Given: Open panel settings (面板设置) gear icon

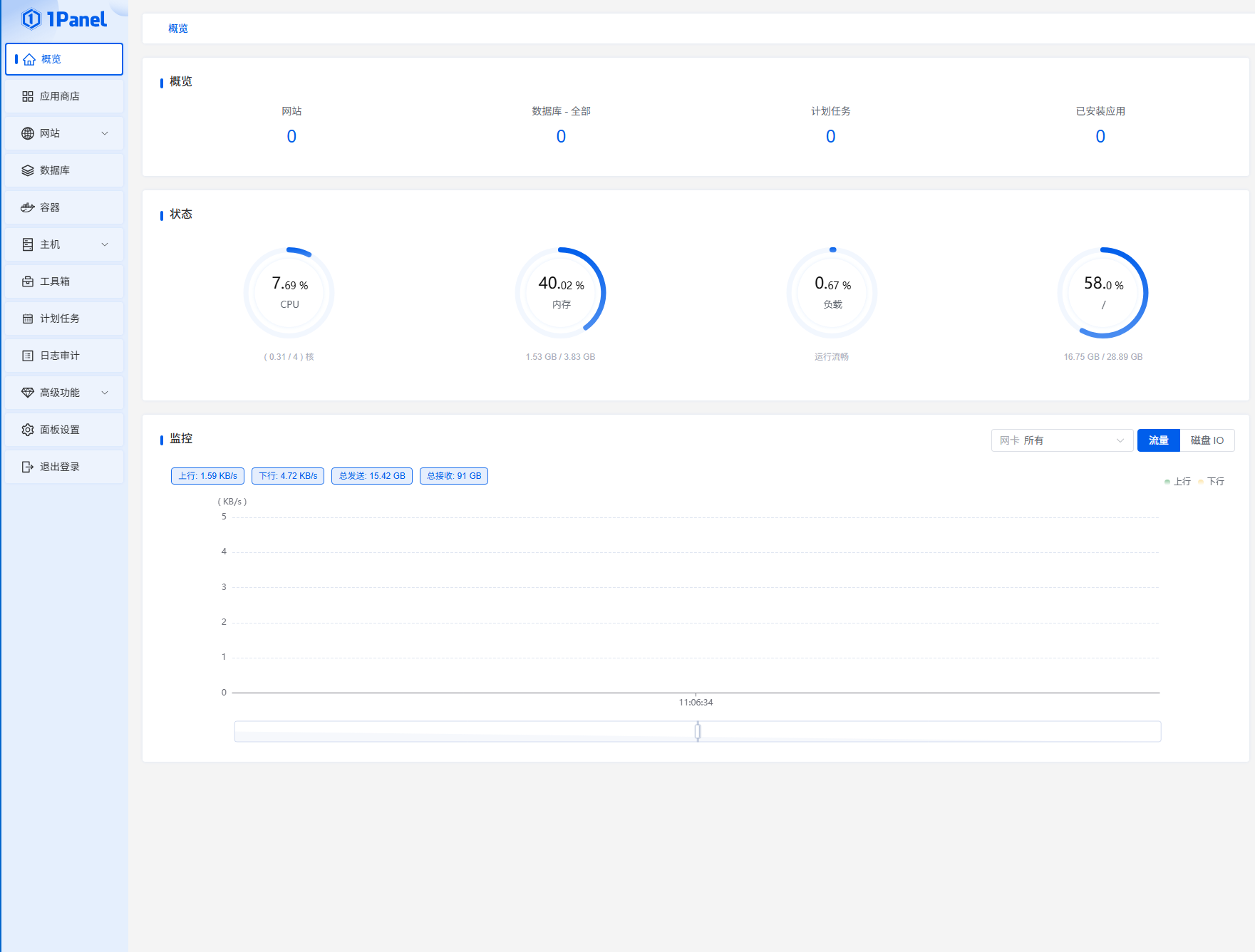Looking at the screenshot, I should 28,430.
